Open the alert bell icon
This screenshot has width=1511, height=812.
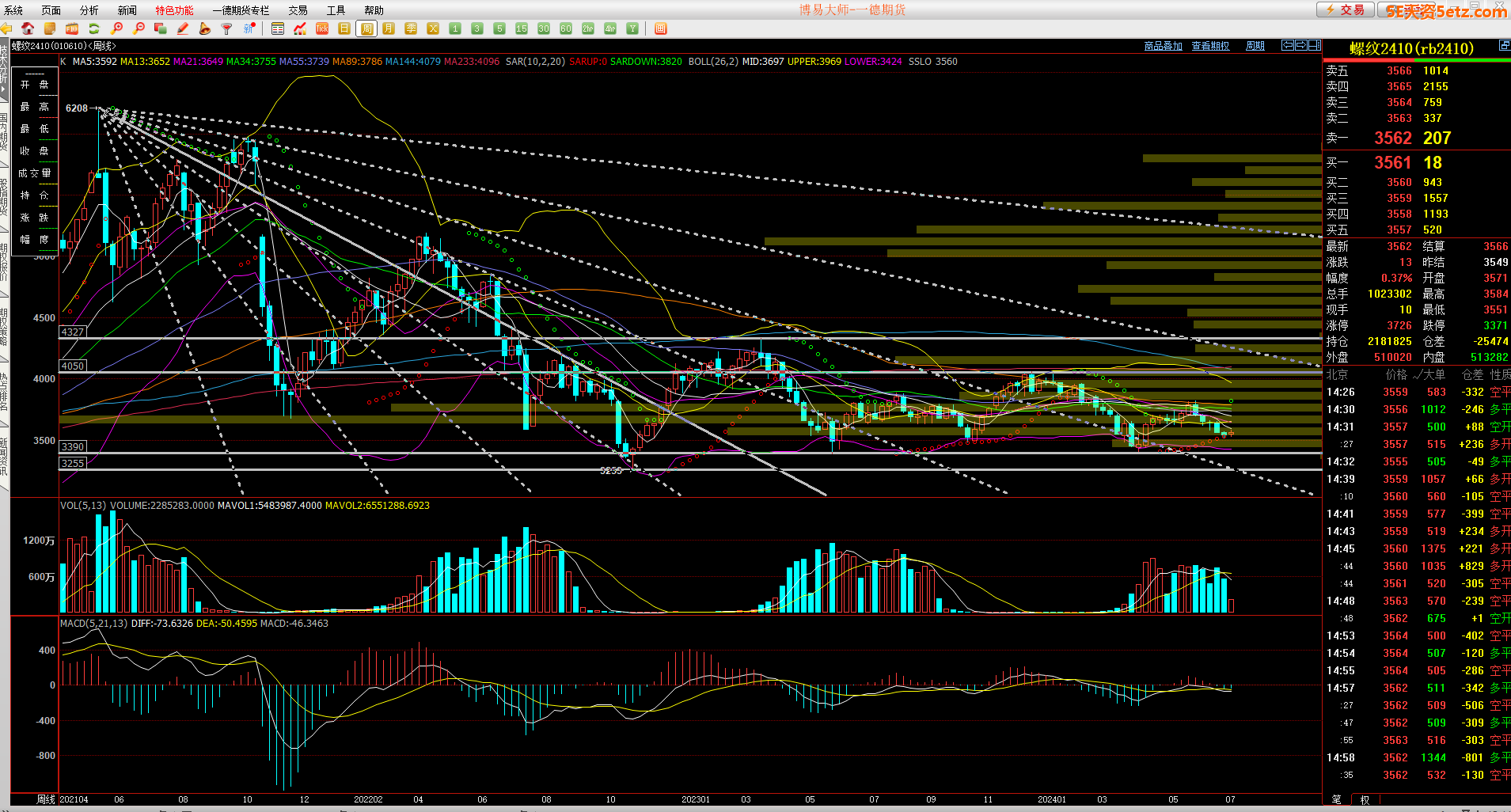coord(204,28)
